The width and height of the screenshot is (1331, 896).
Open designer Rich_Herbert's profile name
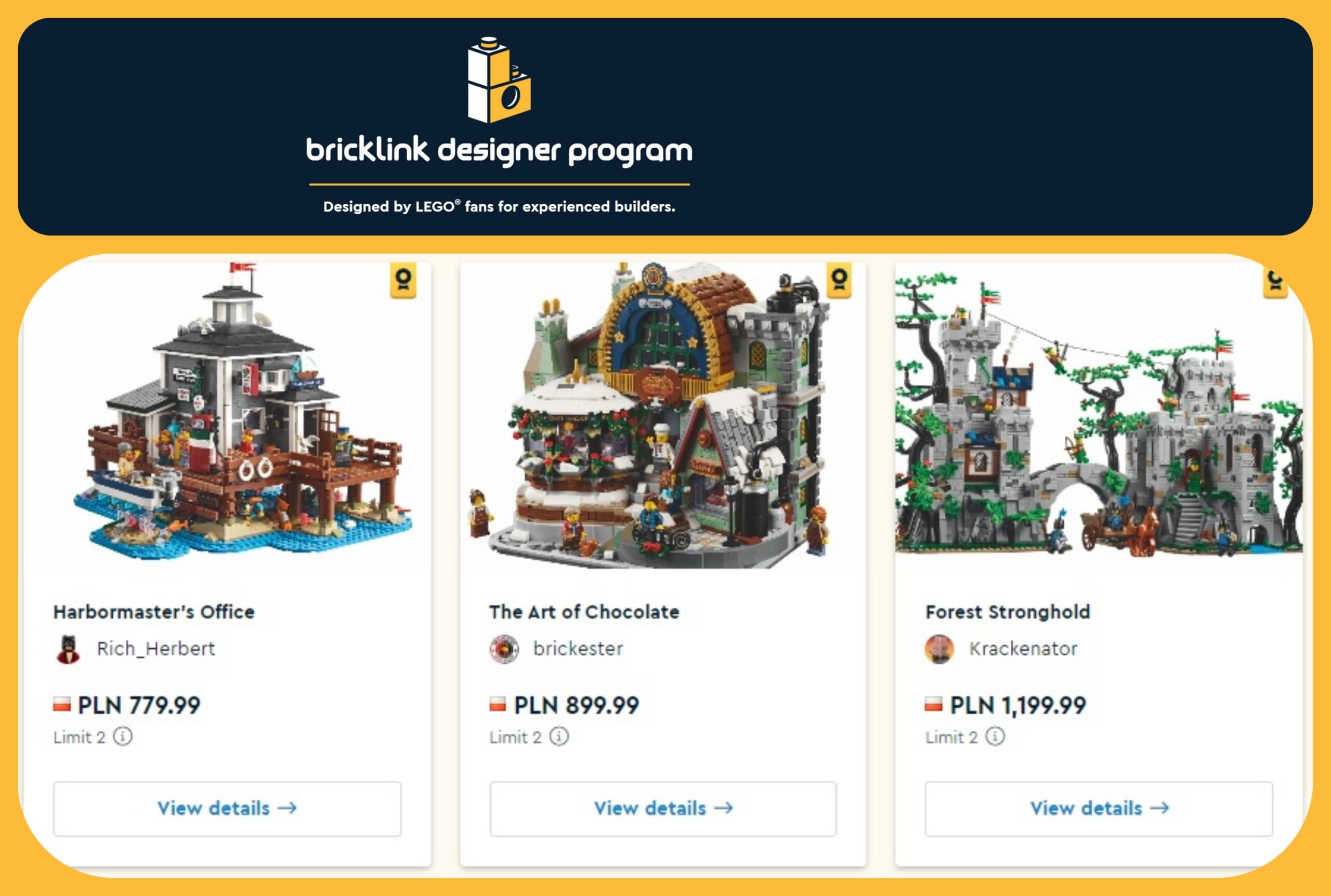click(156, 649)
